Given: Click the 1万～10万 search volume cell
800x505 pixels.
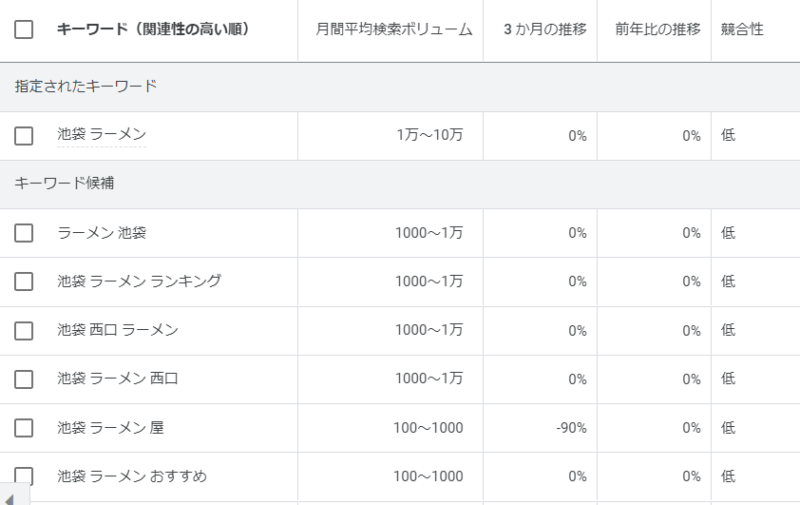Looking at the screenshot, I should [430, 136].
